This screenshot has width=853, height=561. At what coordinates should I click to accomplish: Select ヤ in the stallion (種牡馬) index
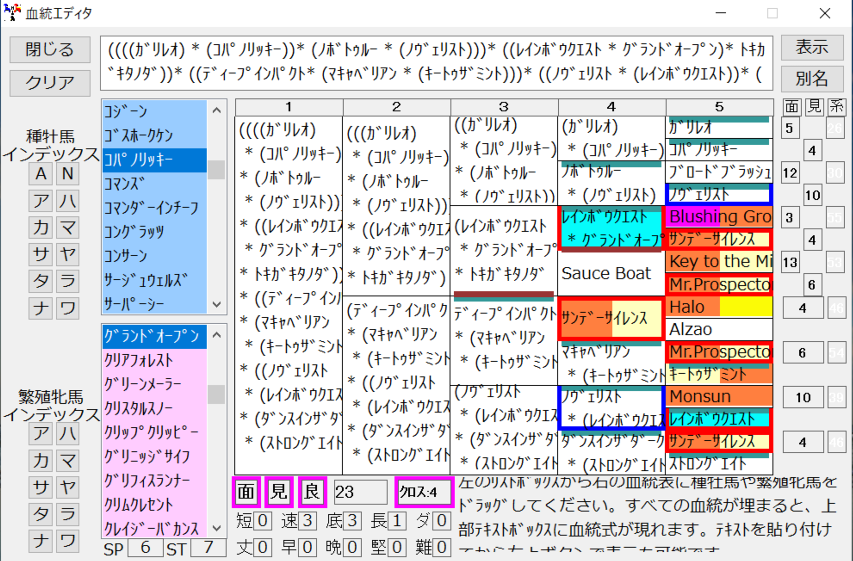coord(67,254)
